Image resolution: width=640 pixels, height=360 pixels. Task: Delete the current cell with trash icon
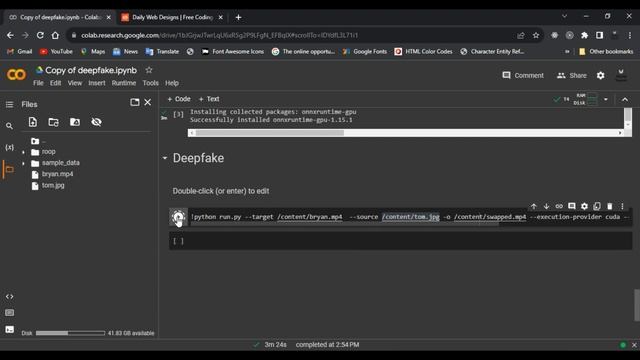pyautogui.click(x=609, y=206)
